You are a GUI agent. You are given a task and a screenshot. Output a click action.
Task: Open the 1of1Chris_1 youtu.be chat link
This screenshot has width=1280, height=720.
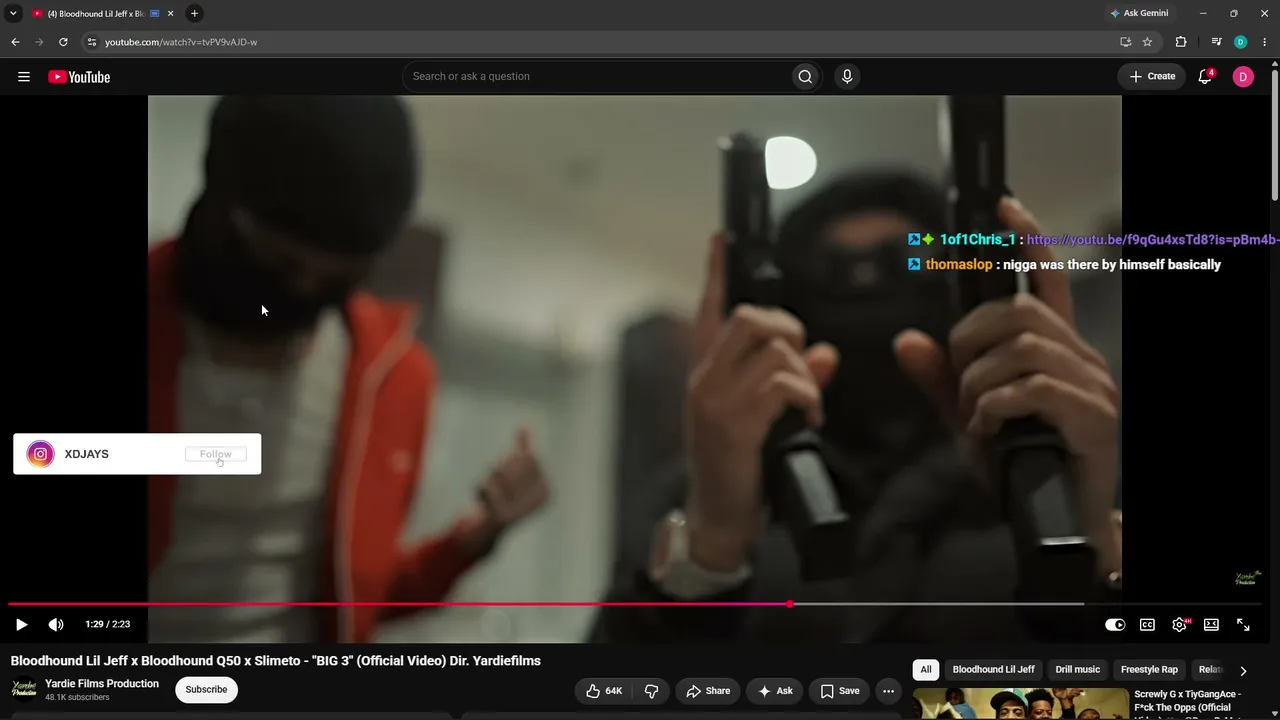pyautogui.click(x=1153, y=240)
